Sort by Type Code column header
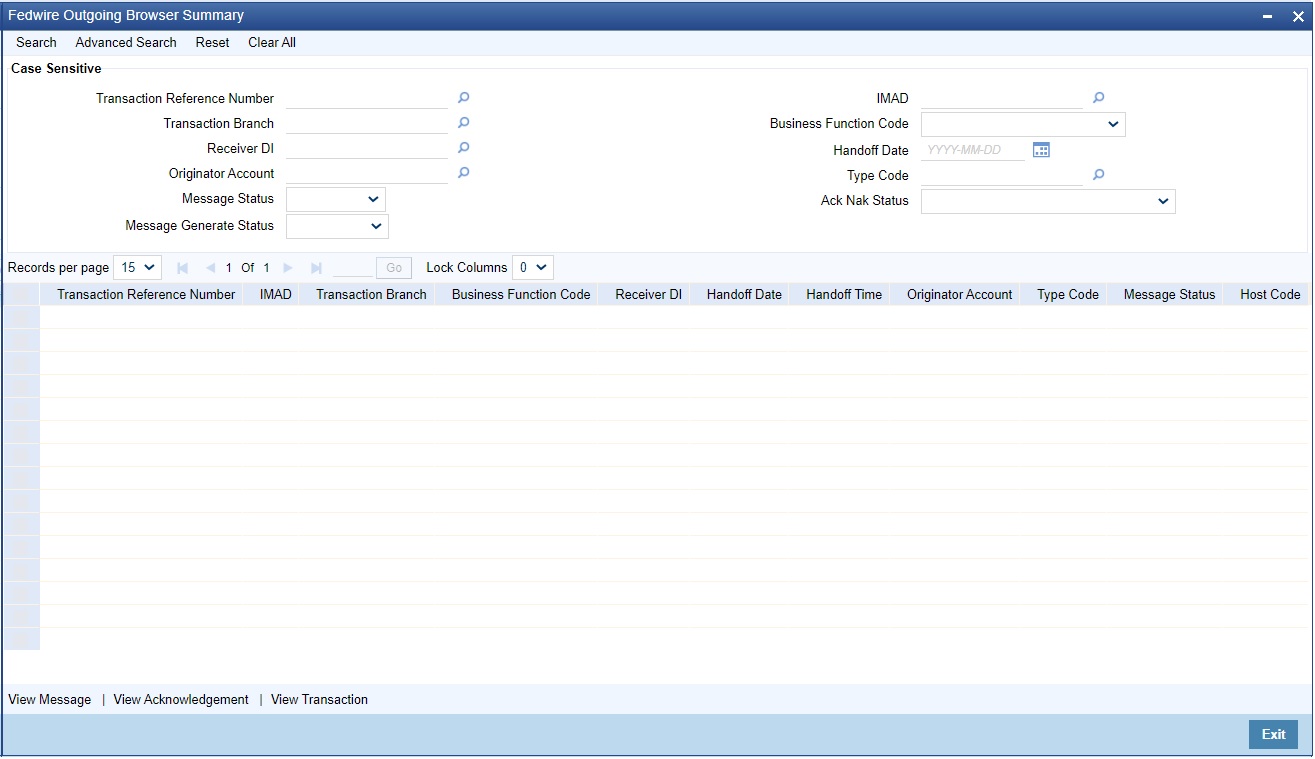 (x=1068, y=294)
